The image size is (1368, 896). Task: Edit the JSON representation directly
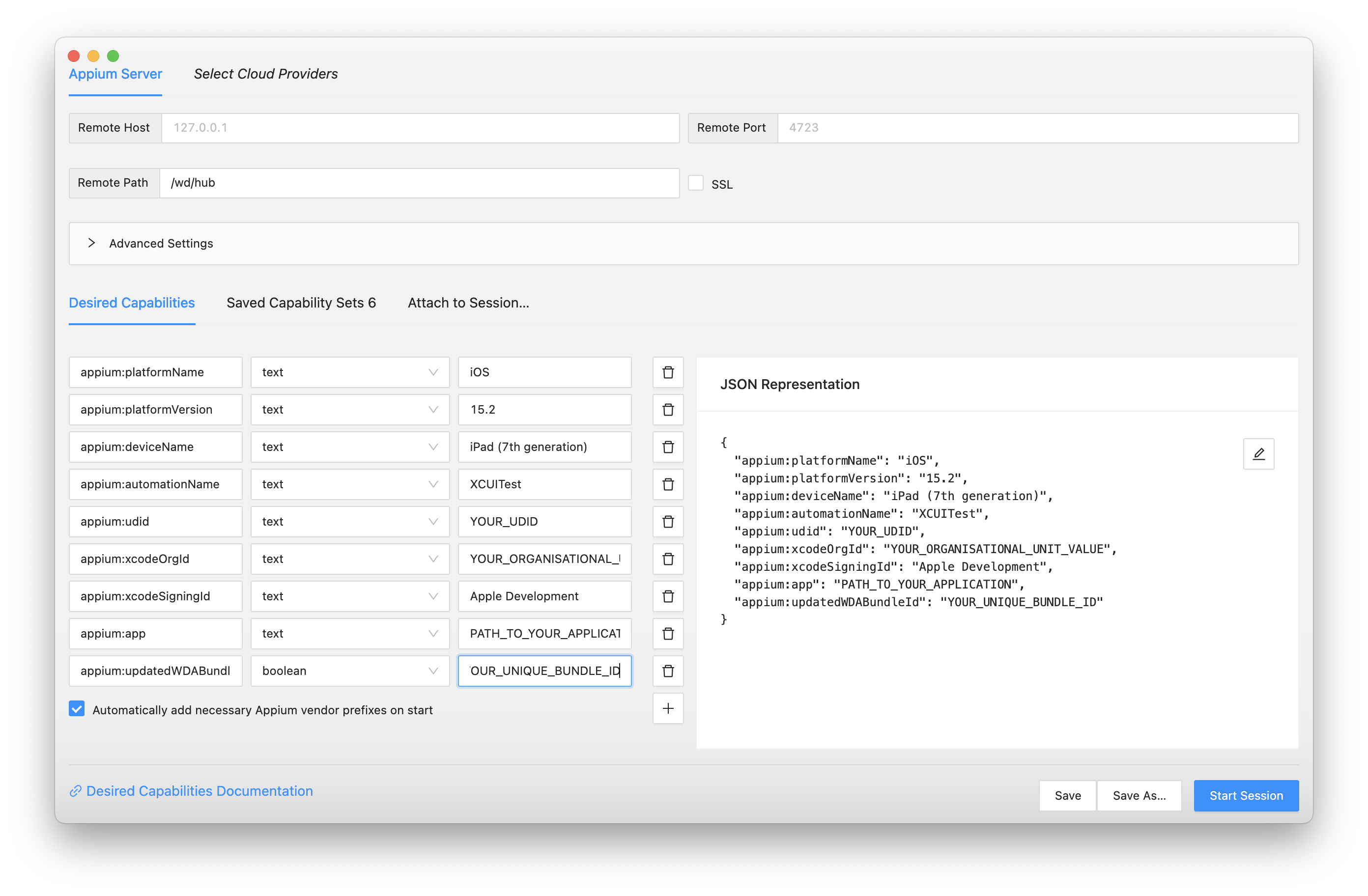1259,453
